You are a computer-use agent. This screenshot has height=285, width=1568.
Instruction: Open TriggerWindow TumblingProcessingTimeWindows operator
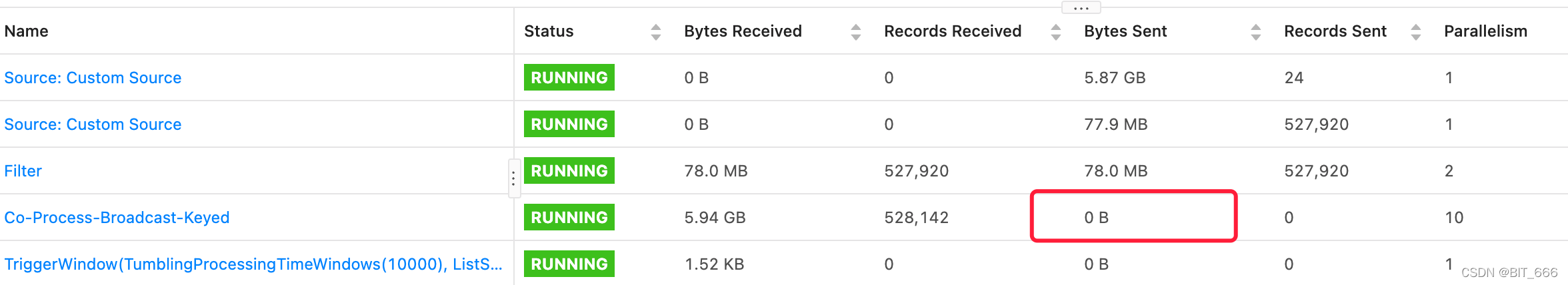click(x=253, y=264)
